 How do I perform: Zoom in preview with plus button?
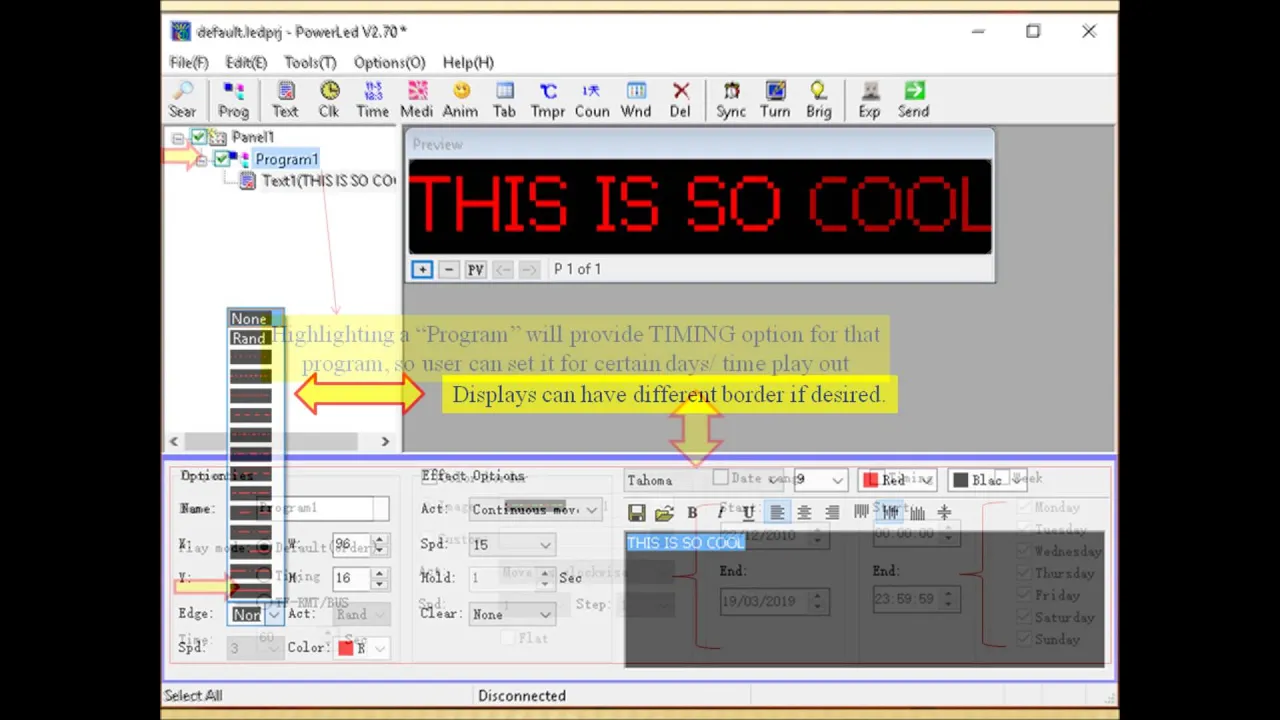422,269
